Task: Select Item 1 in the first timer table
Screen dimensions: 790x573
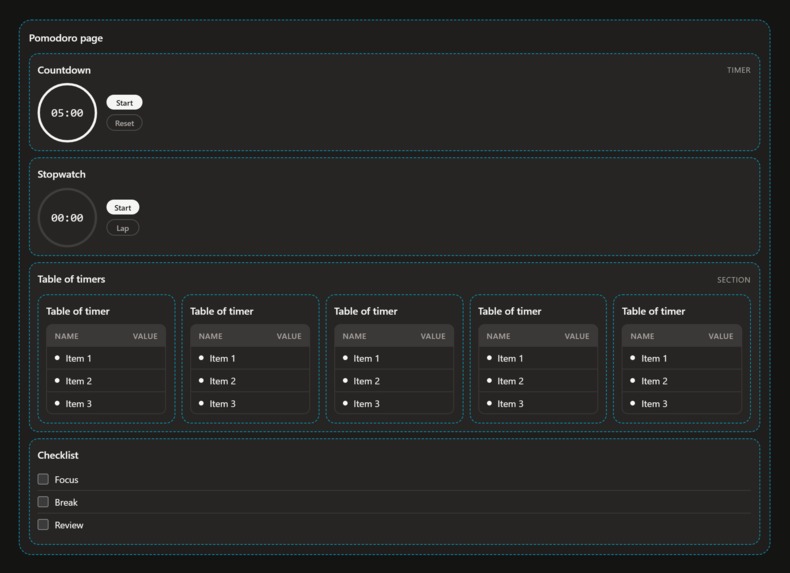Action: [x=106, y=358]
